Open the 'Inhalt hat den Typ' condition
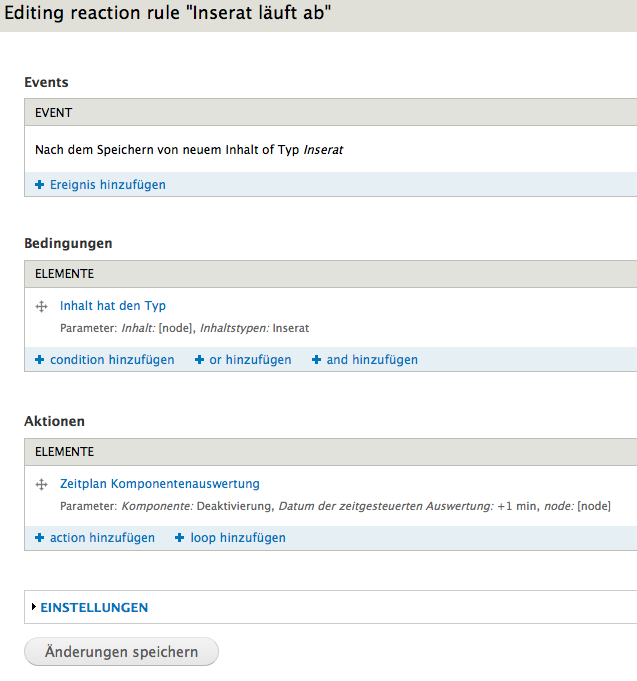The height and width of the screenshot is (681, 637). pyautogui.click(x=113, y=306)
